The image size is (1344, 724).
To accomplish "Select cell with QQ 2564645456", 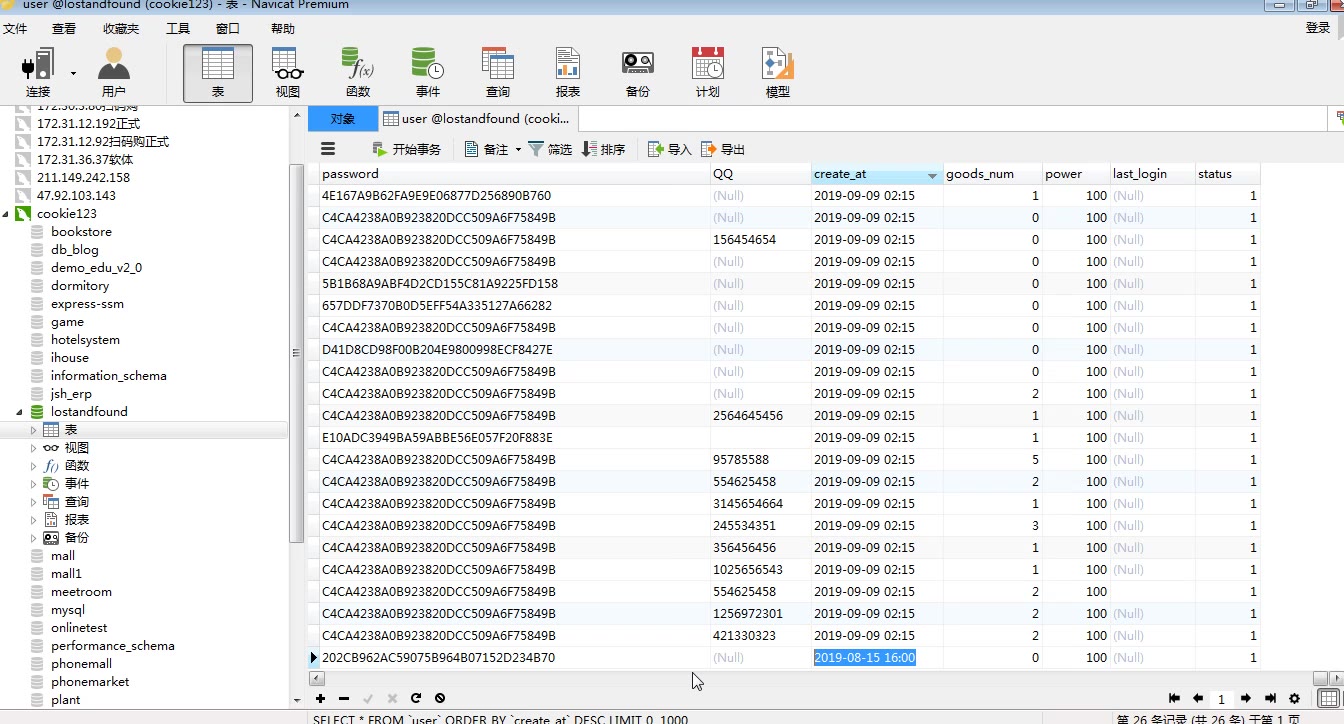I will click(761, 415).
